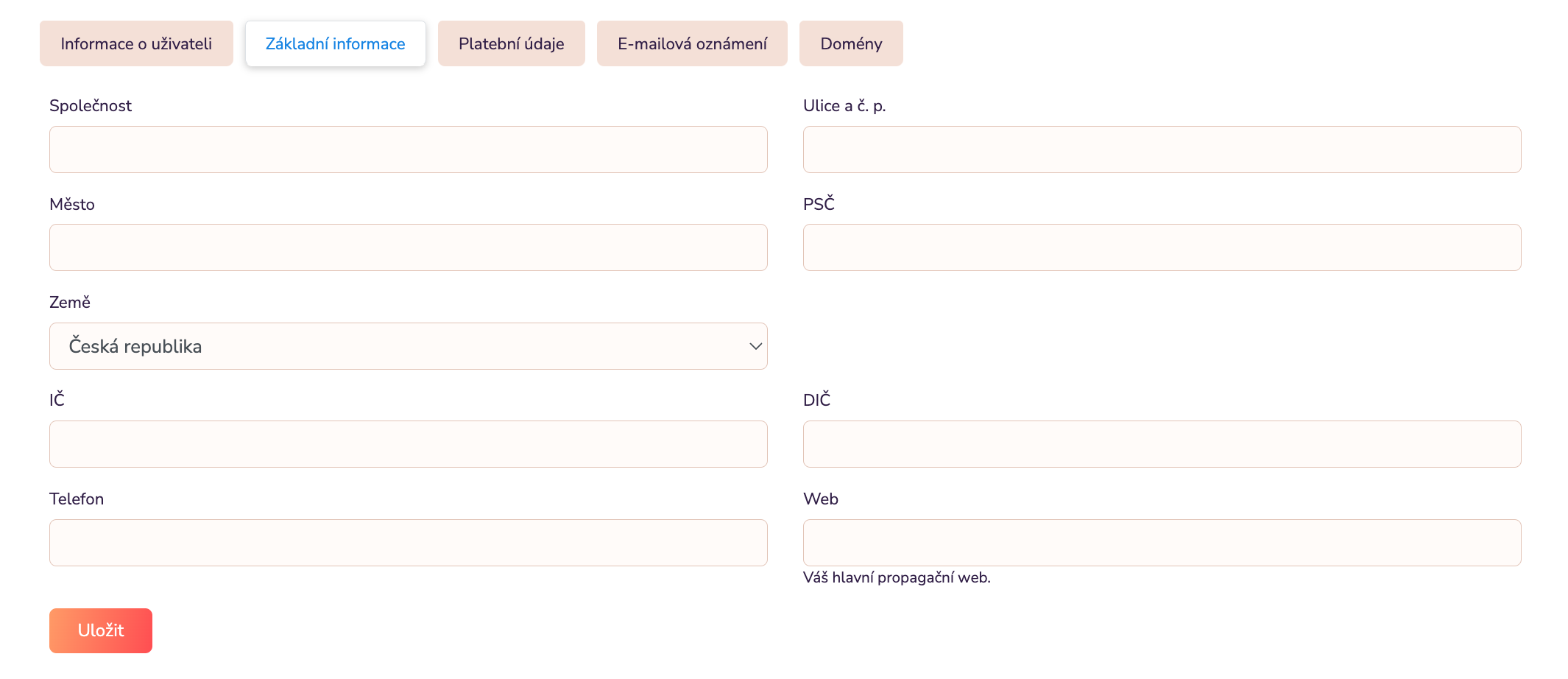This screenshot has width=1568, height=679.
Task: Focus the Ulice a č. p. field
Action: click(x=1162, y=149)
